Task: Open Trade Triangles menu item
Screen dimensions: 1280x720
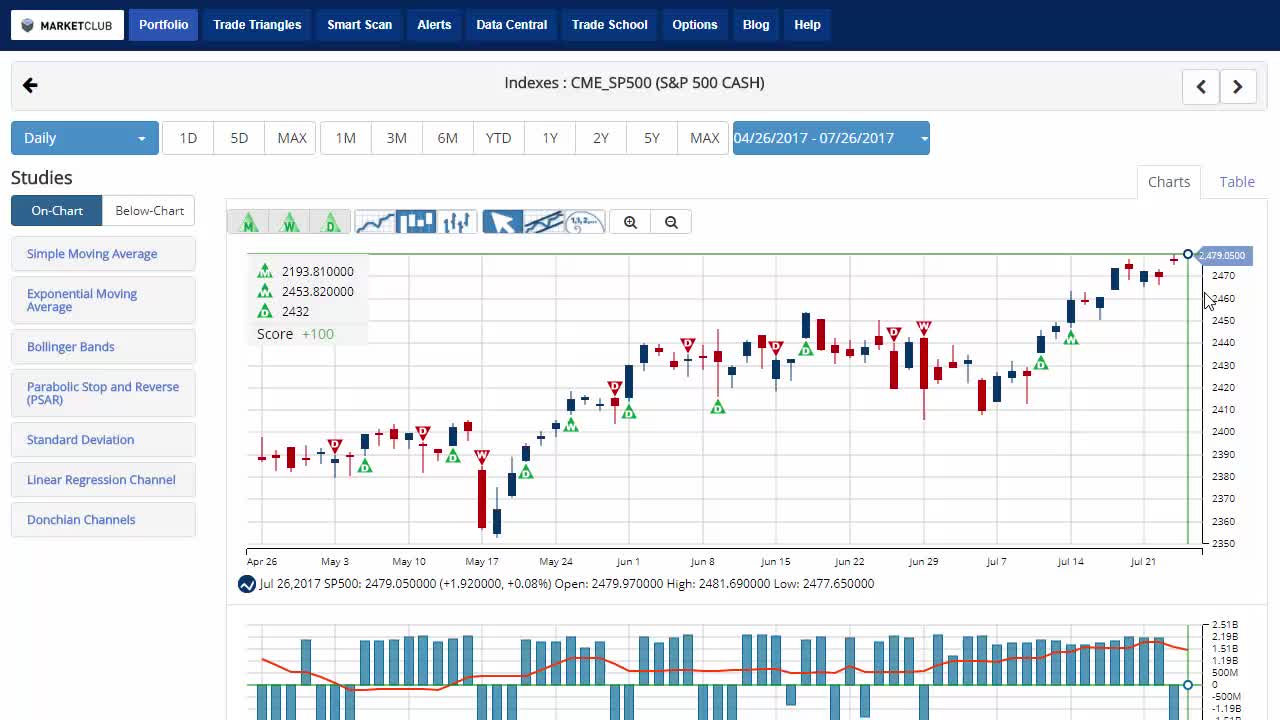Action: (x=257, y=25)
